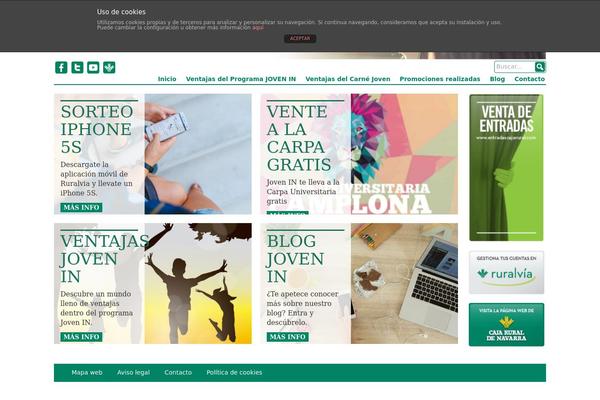Click the Caja Rural wheat logo icon
600x400 pixels.
click(x=109, y=67)
